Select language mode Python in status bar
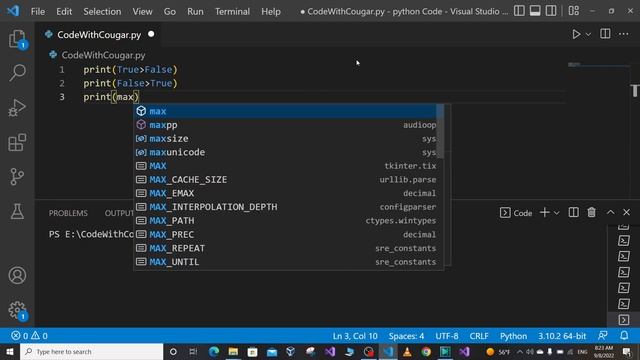 click(x=513, y=336)
